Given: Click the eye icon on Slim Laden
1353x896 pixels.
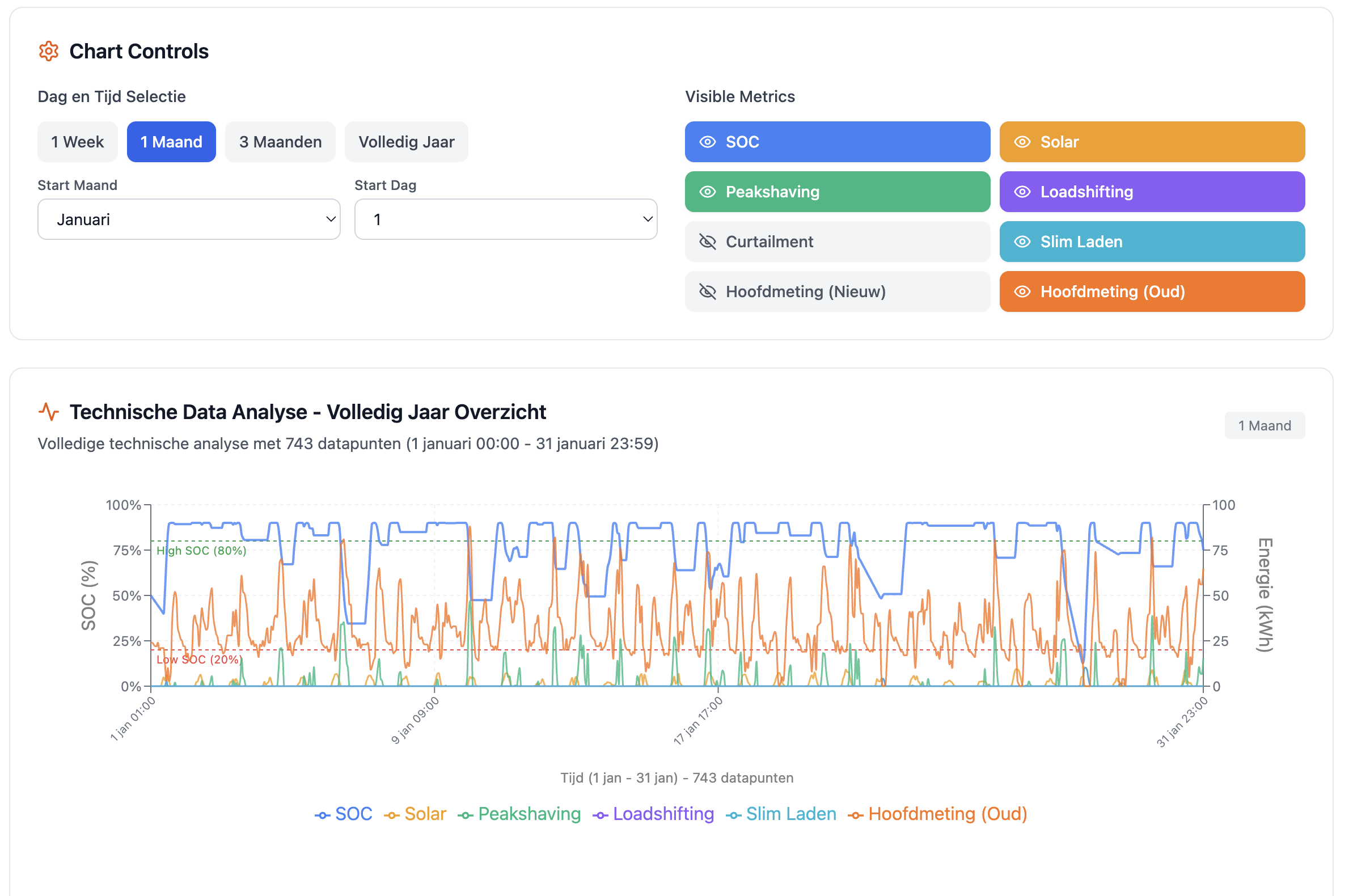Looking at the screenshot, I should (1022, 242).
